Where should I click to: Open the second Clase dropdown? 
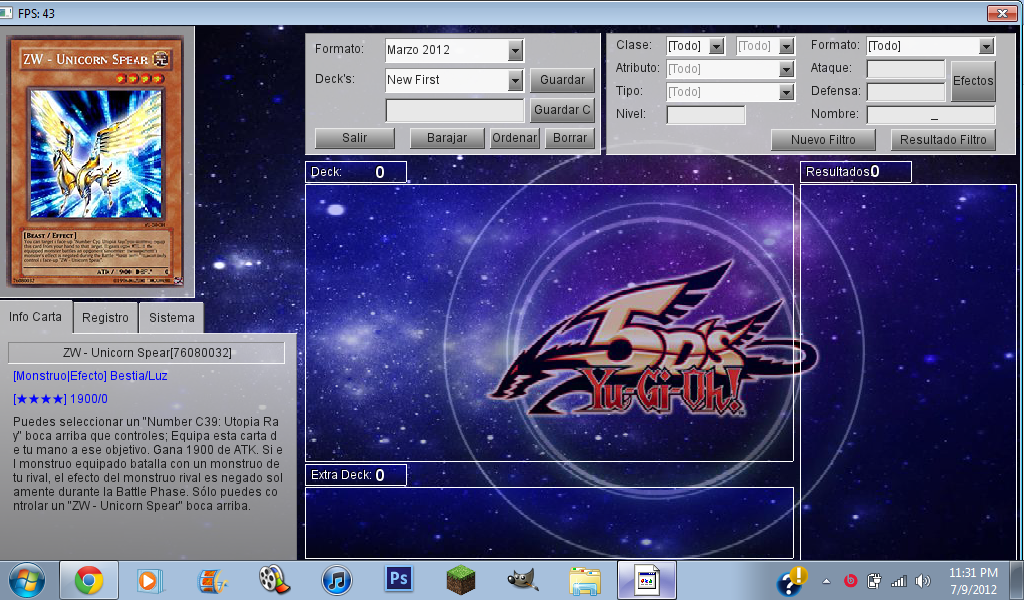tap(786, 46)
